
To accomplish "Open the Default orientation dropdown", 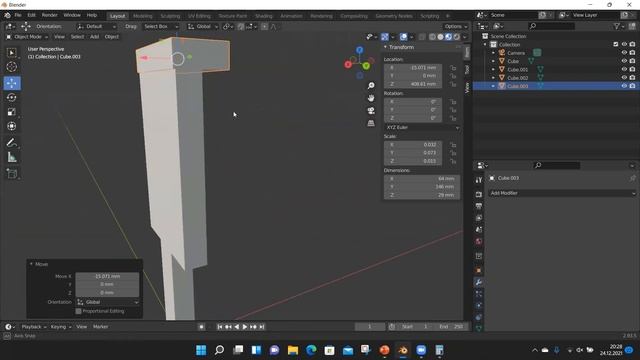I will tap(97, 27).
